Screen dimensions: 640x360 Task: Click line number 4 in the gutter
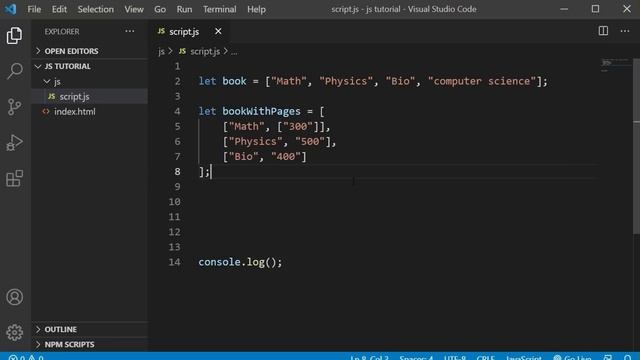tap(177, 111)
